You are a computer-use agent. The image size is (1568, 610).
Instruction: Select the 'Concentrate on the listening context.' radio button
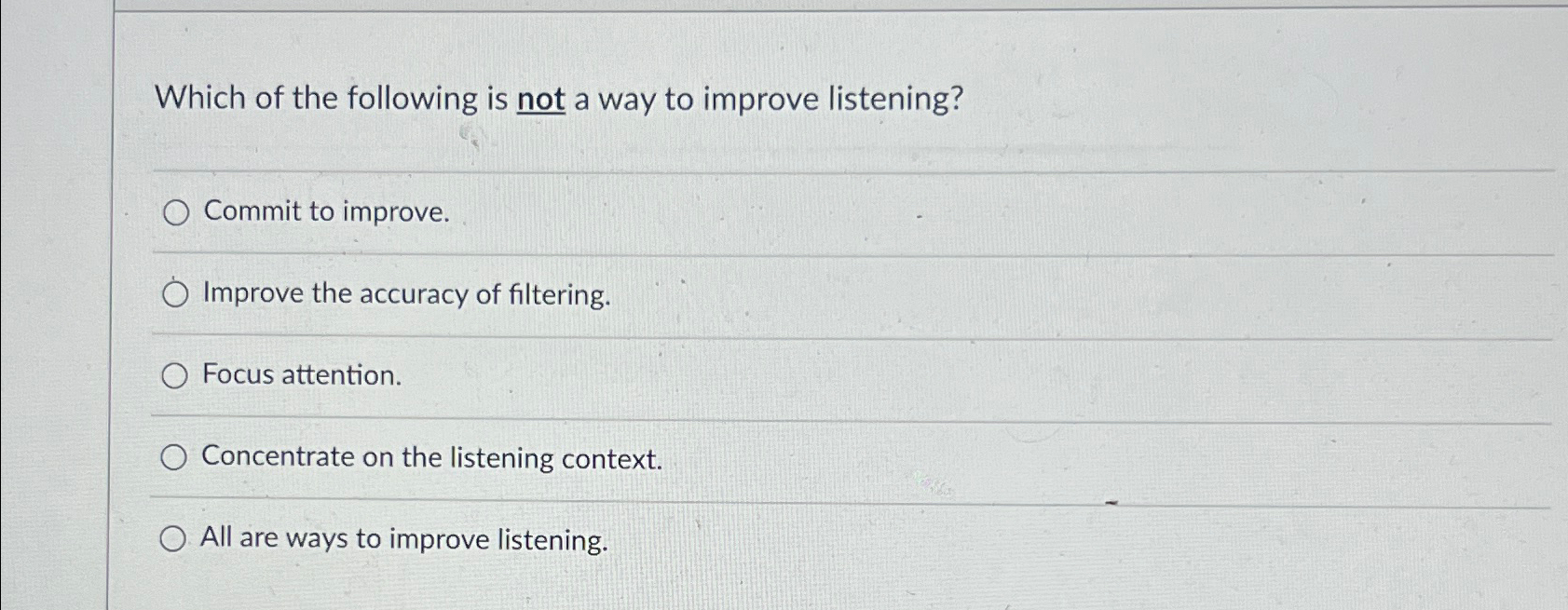pos(175,457)
